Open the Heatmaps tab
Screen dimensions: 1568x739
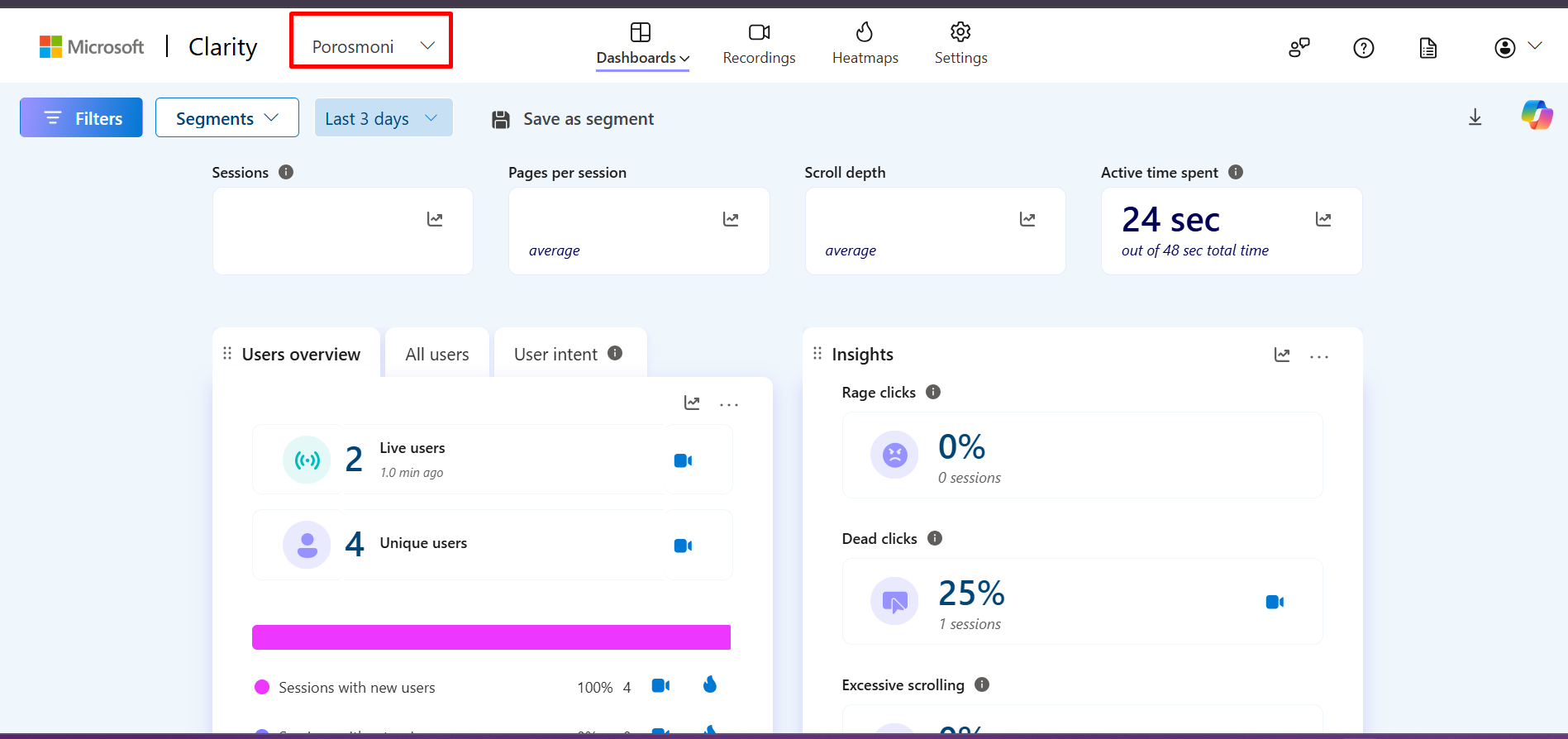click(x=865, y=45)
